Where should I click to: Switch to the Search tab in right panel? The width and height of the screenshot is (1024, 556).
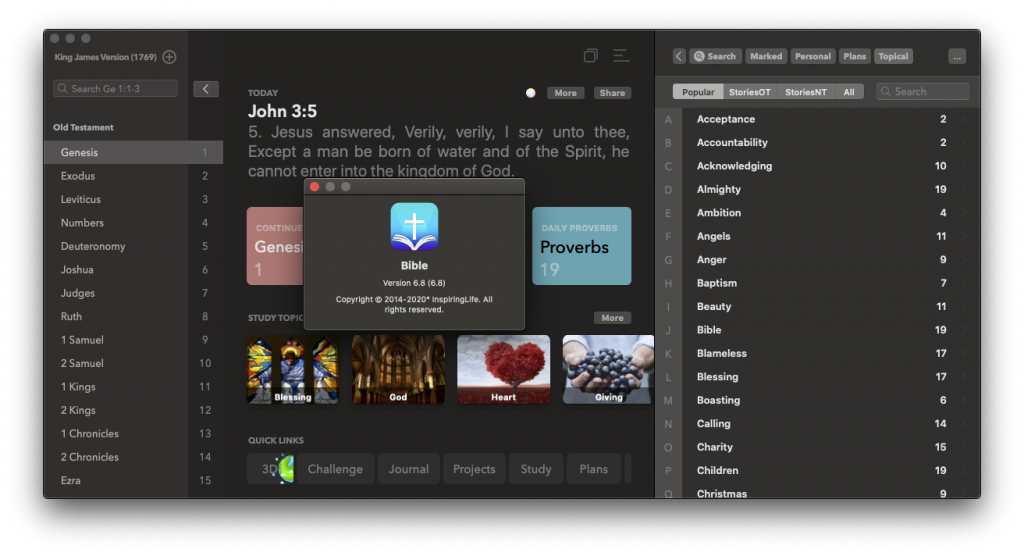tap(714, 56)
